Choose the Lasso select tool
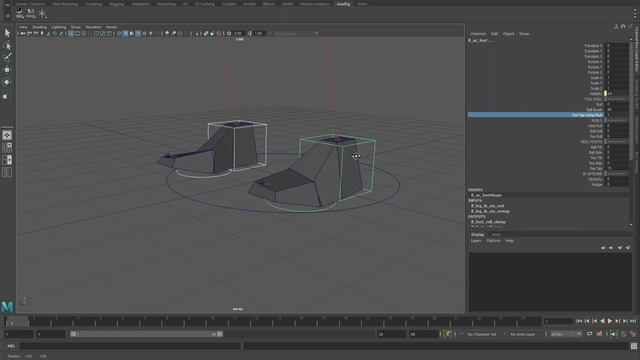640x360 pixels. (7, 45)
